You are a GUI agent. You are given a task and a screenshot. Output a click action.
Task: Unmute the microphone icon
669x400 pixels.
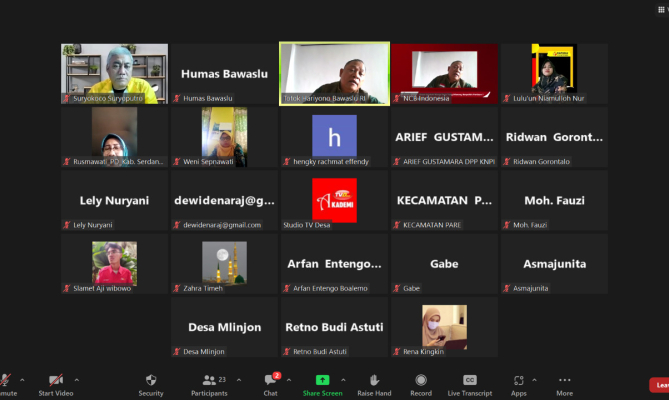pyautogui.click(x=5, y=381)
